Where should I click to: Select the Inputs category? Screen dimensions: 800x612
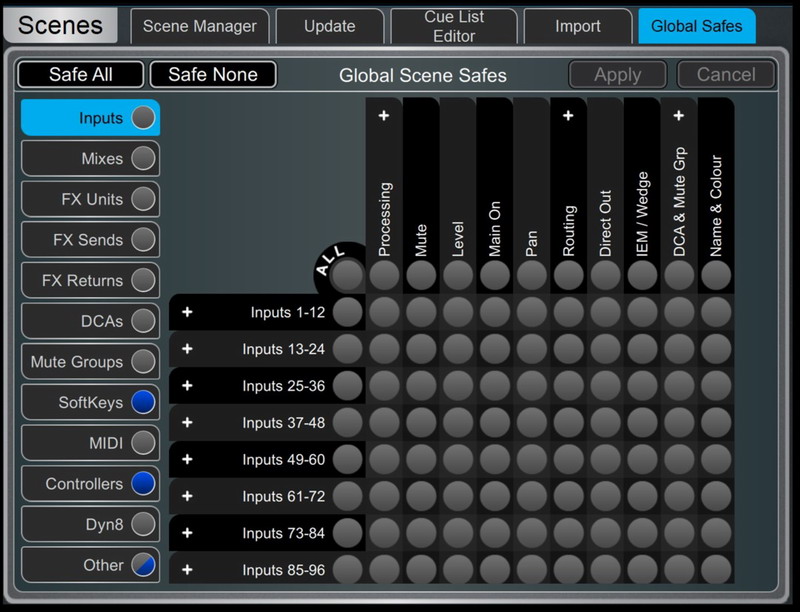[x=90, y=118]
